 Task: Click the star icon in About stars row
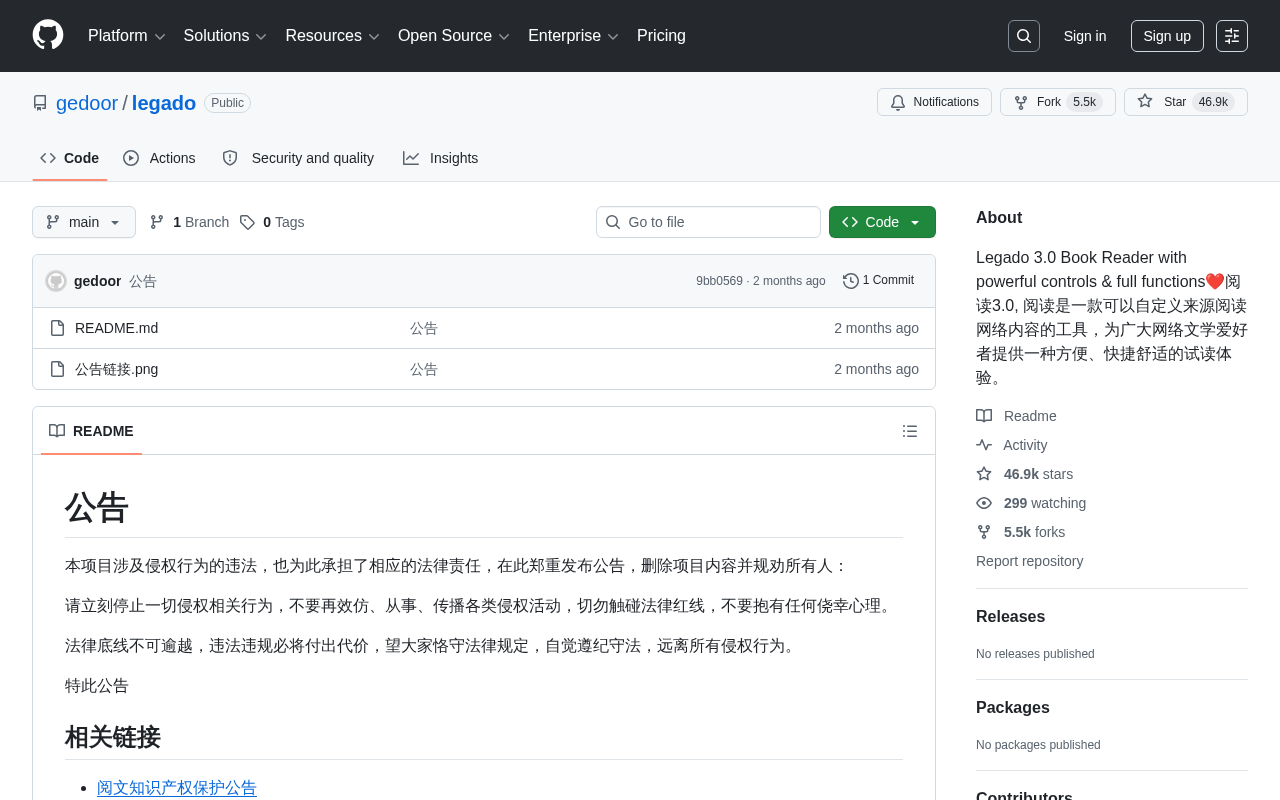click(984, 474)
